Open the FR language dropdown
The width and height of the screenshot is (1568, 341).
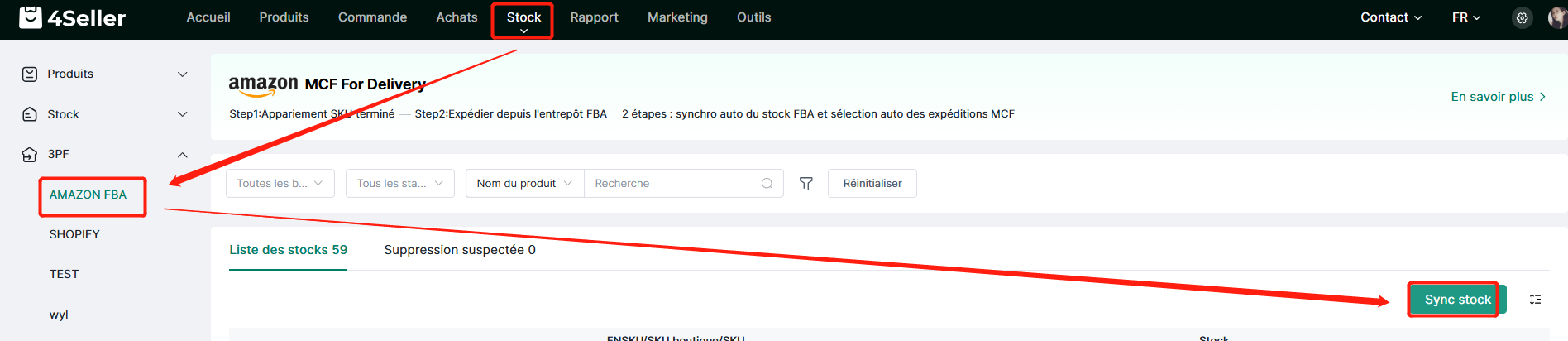(x=1466, y=17)
